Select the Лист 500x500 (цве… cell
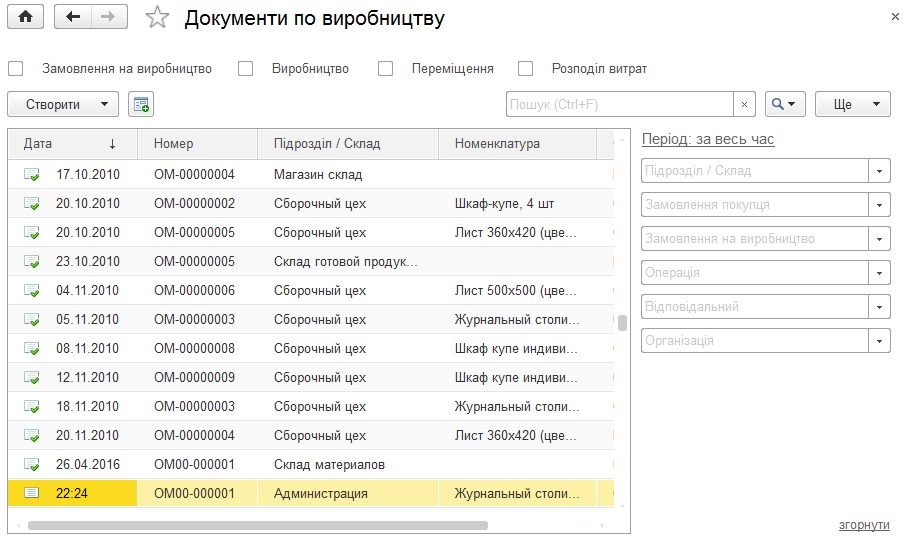Image resolution: width=903 pixels, height=542 pixels. pyautogui.click(x=515, y=290)
